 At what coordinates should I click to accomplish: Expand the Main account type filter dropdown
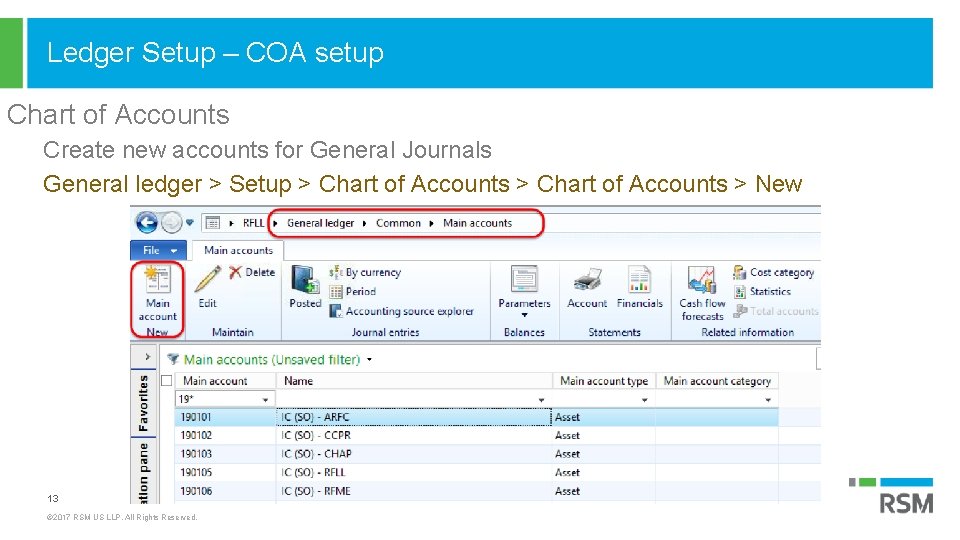644,399
